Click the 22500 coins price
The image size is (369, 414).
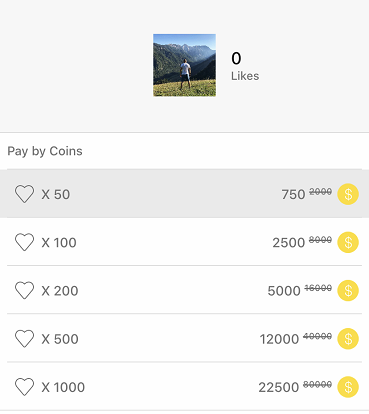(279, 387)
